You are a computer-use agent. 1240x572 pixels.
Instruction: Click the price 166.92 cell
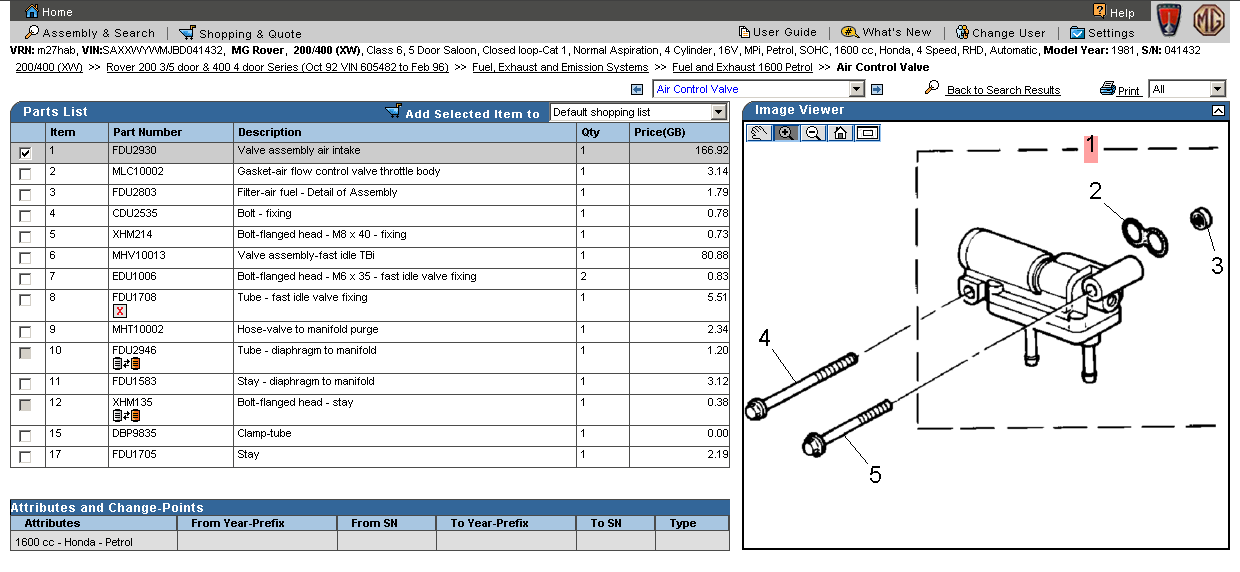[x=679, y=151]
